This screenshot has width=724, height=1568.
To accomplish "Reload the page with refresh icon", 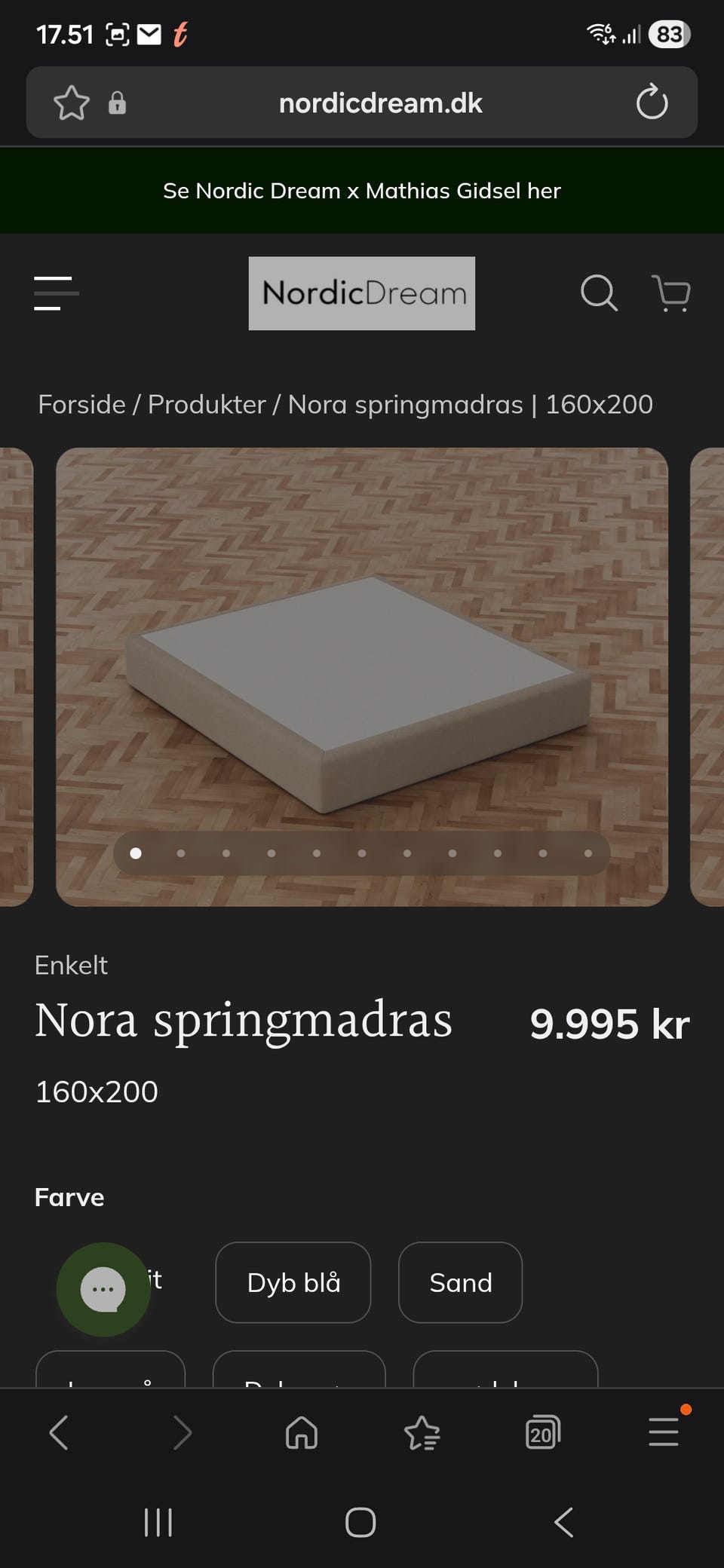I will (x=652, y=103).
